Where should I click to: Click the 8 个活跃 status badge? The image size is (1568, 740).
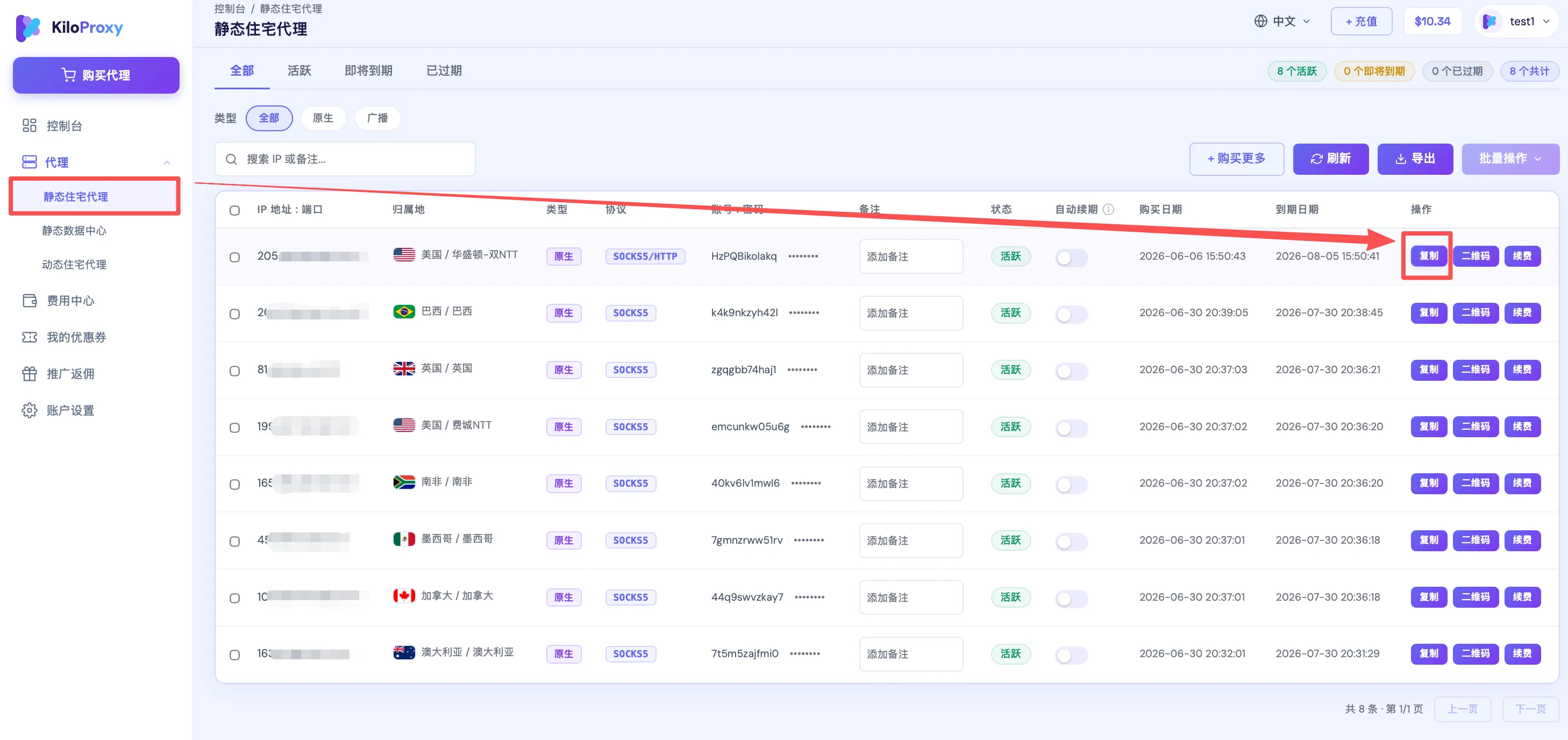coord(1296,71)
